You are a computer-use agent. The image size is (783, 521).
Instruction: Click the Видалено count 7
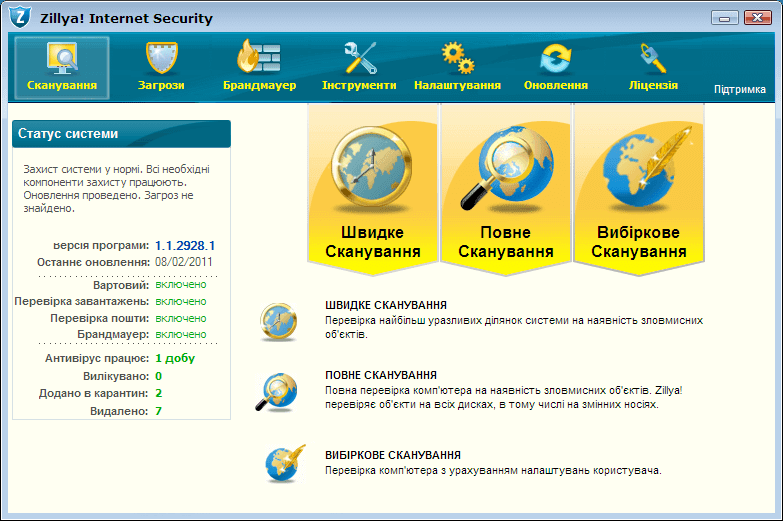click(159, 411)
